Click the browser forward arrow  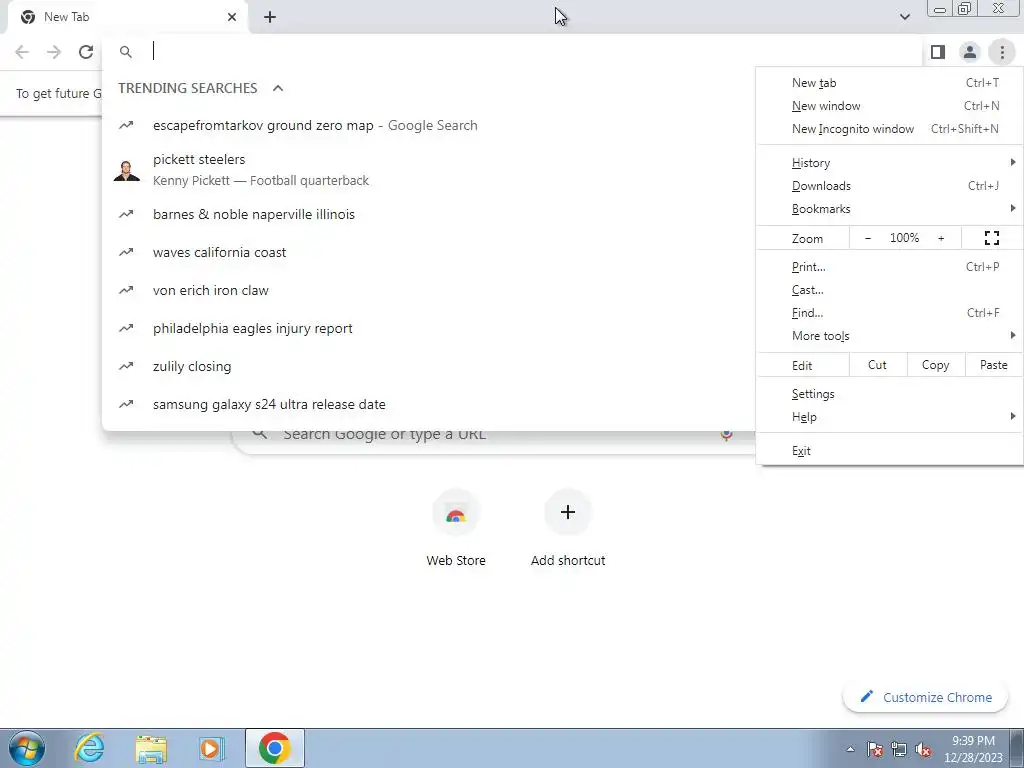(x=54, y=52)
